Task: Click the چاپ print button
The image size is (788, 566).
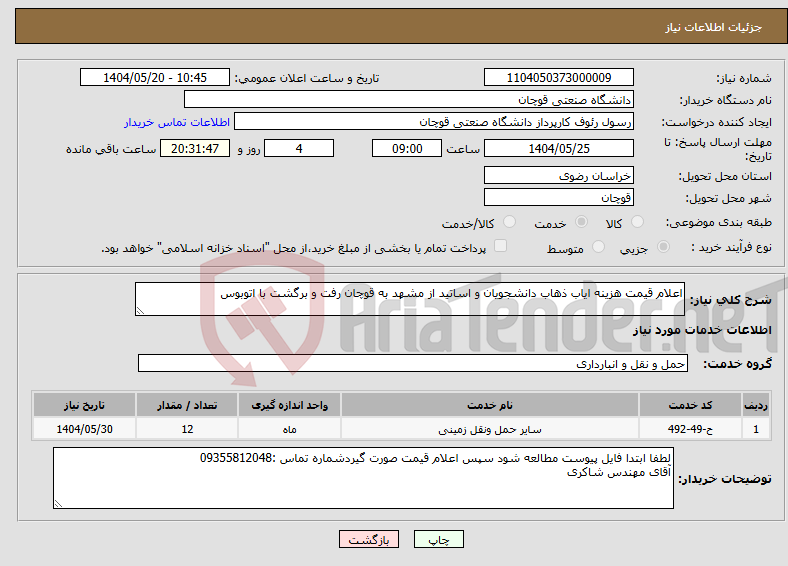Action: click(x=439, y=539)
